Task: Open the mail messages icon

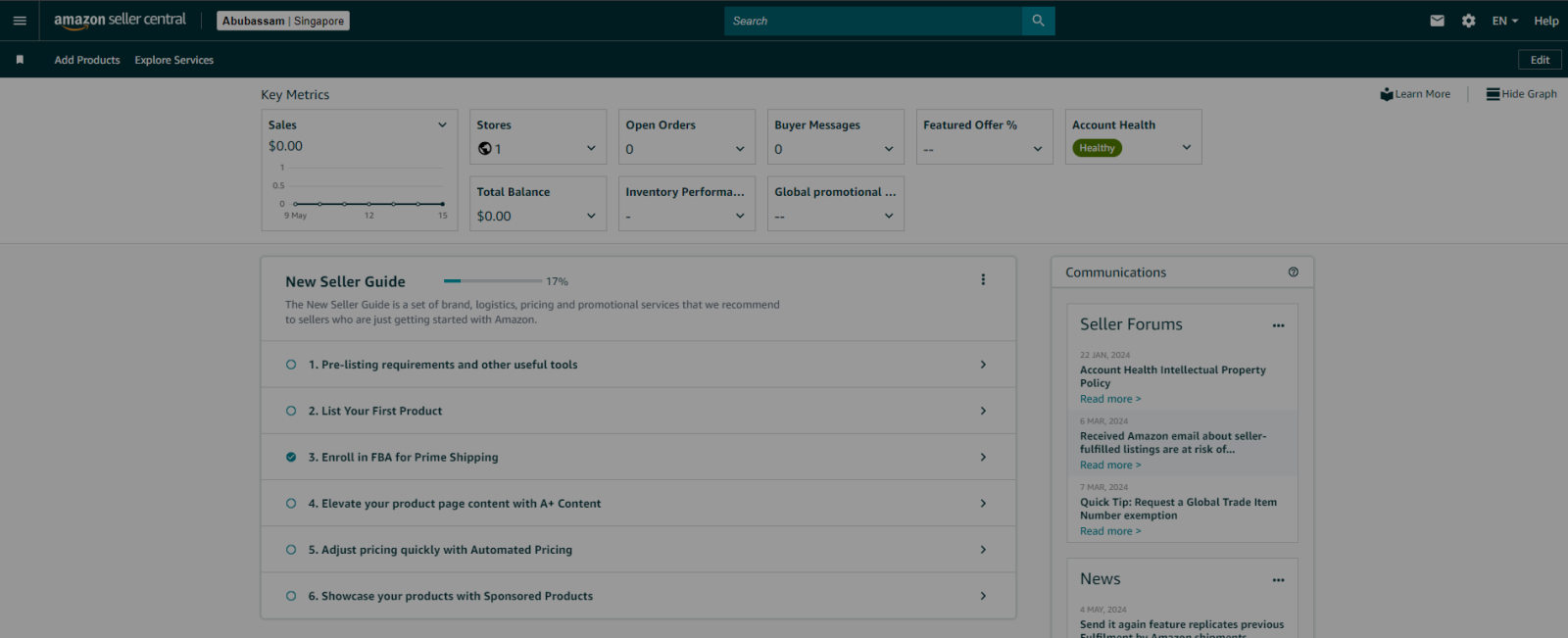Action: coord(1437,21)
